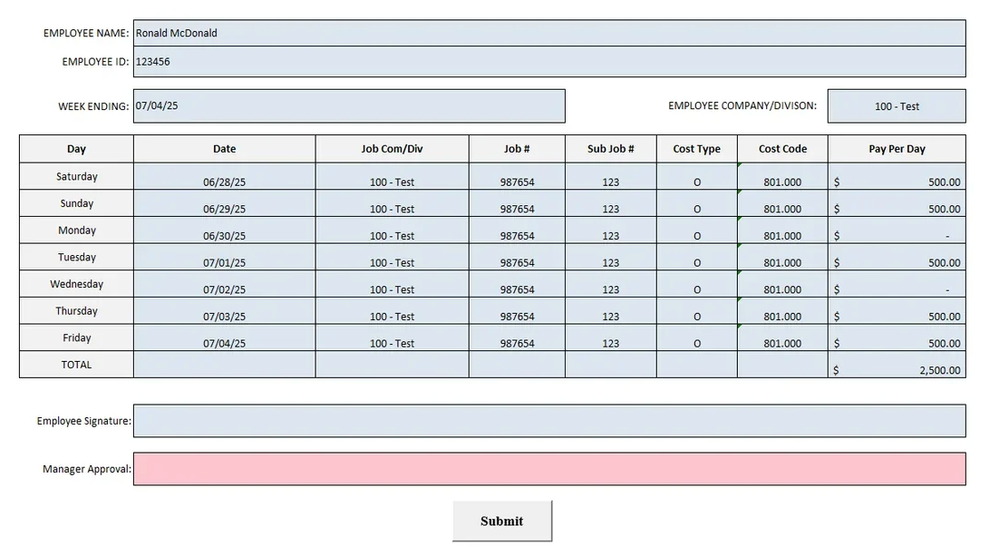Click the Sub Job # column header
Viewport: 999px width, 558px height.
610,148
